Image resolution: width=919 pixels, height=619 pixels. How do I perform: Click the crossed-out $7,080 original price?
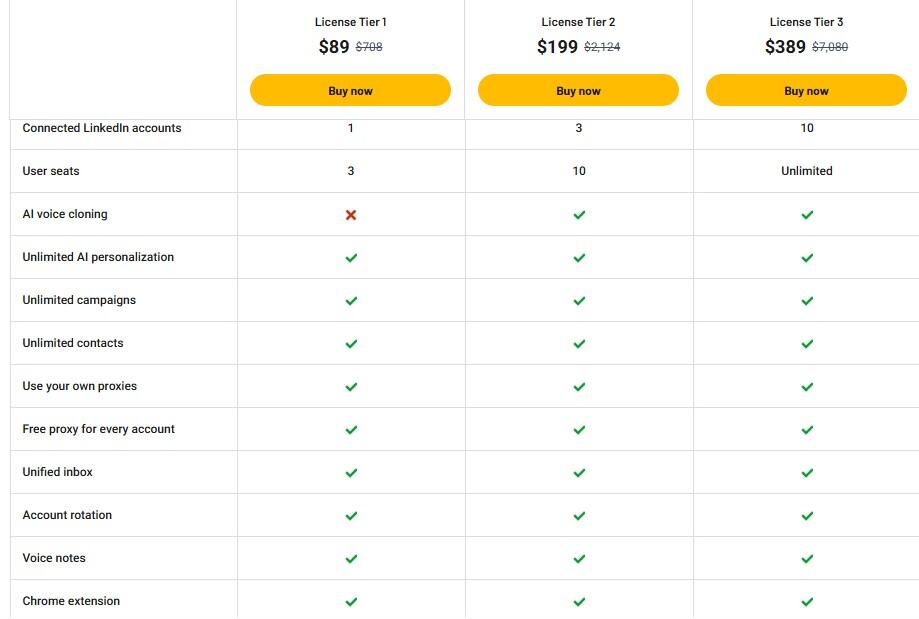[x=831, y=47]
